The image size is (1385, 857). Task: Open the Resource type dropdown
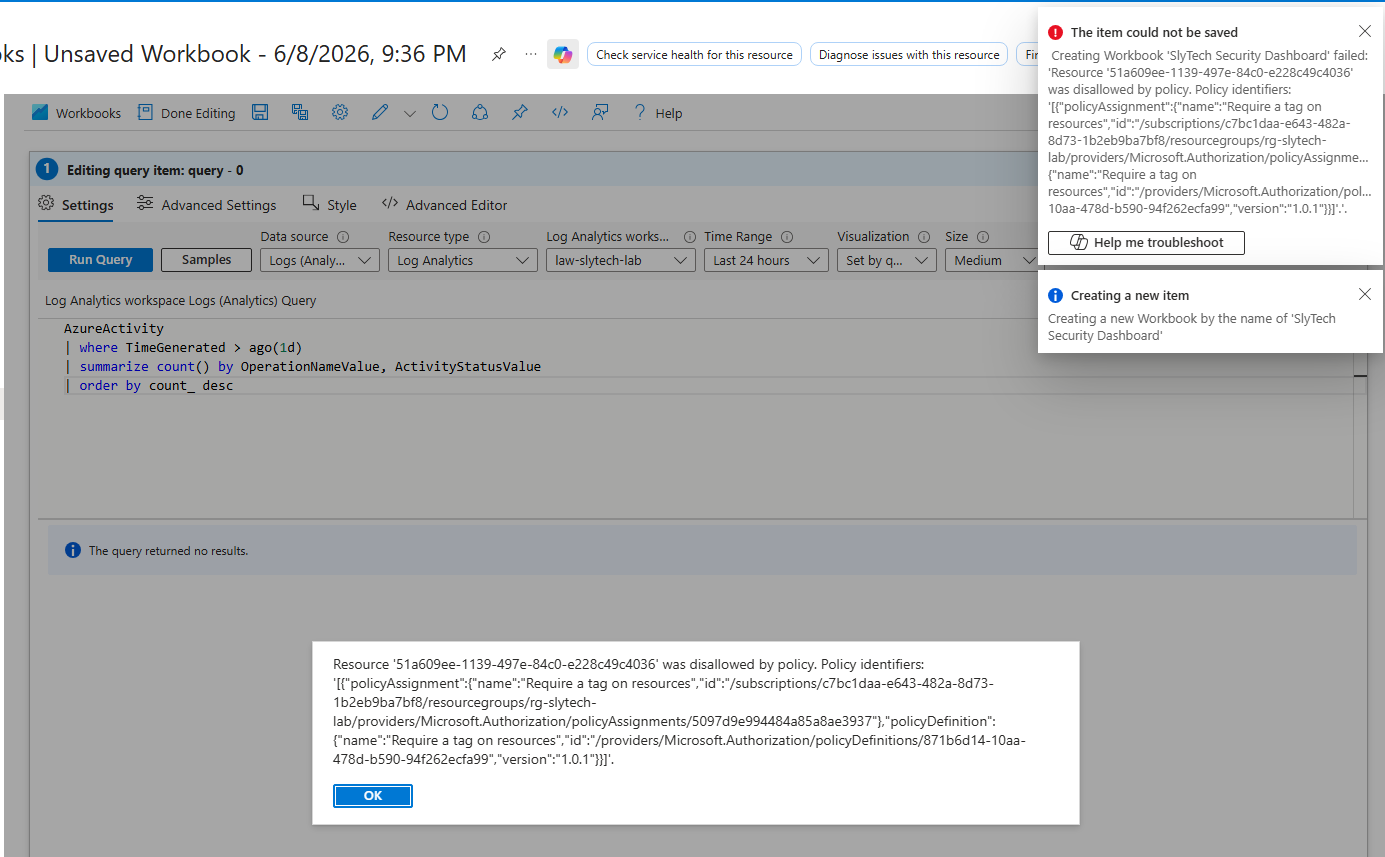[463, 260]
